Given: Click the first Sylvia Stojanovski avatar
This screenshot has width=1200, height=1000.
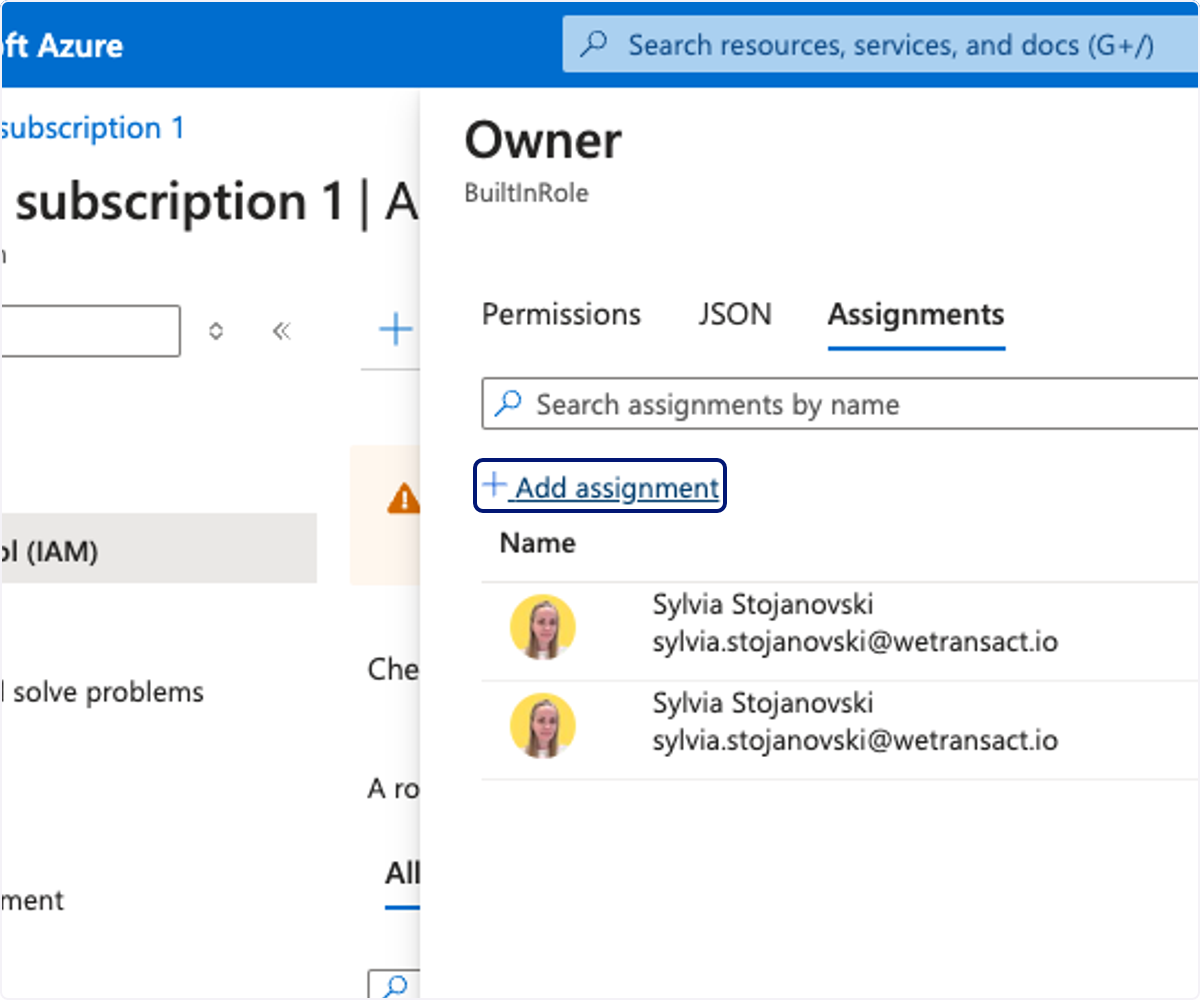Looking at the screenshot, I should coord(543,627).
